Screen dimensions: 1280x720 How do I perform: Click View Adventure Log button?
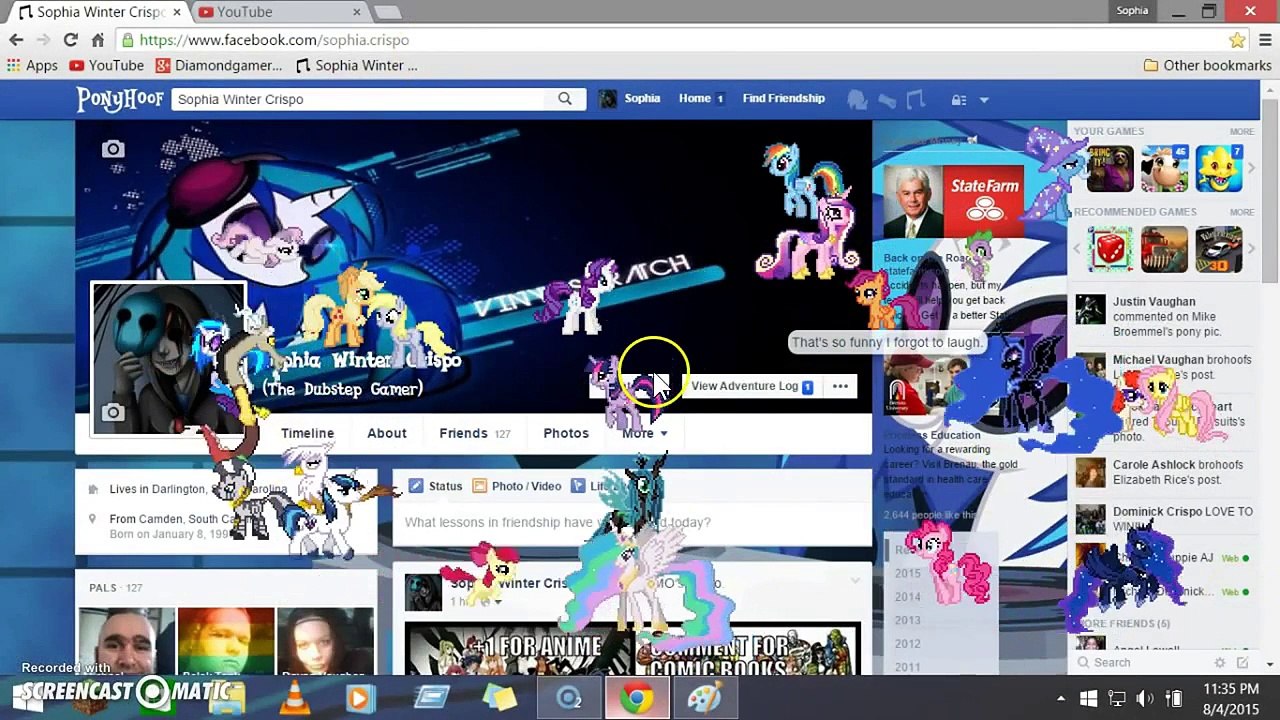(751, 386)
